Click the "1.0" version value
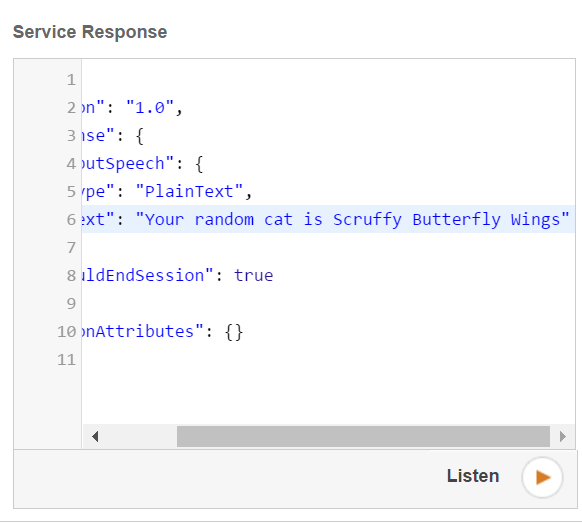The image size is (582, 523). pyautogui.click(x=150, y=108)
